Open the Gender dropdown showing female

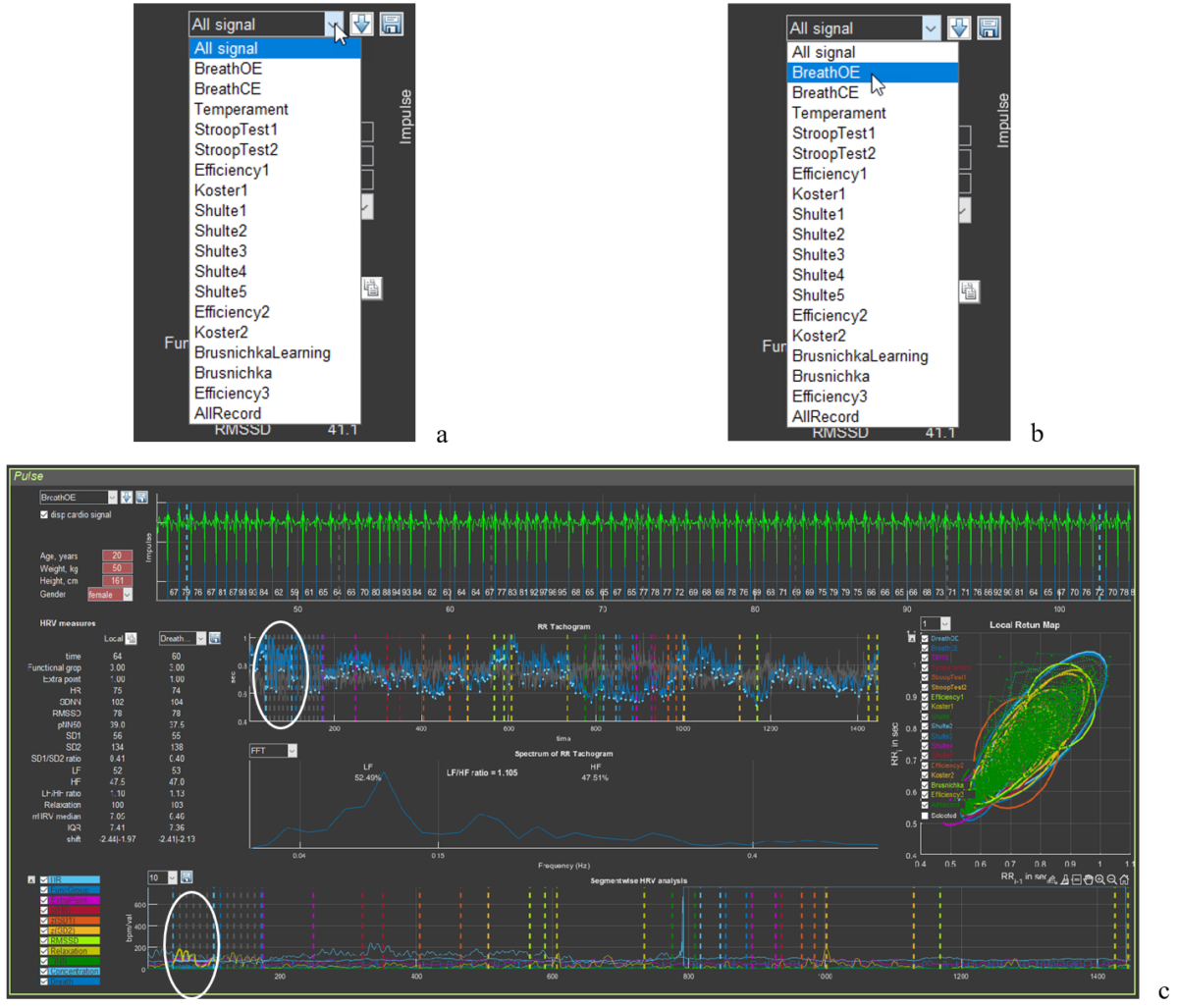click(x=109, y=595)
